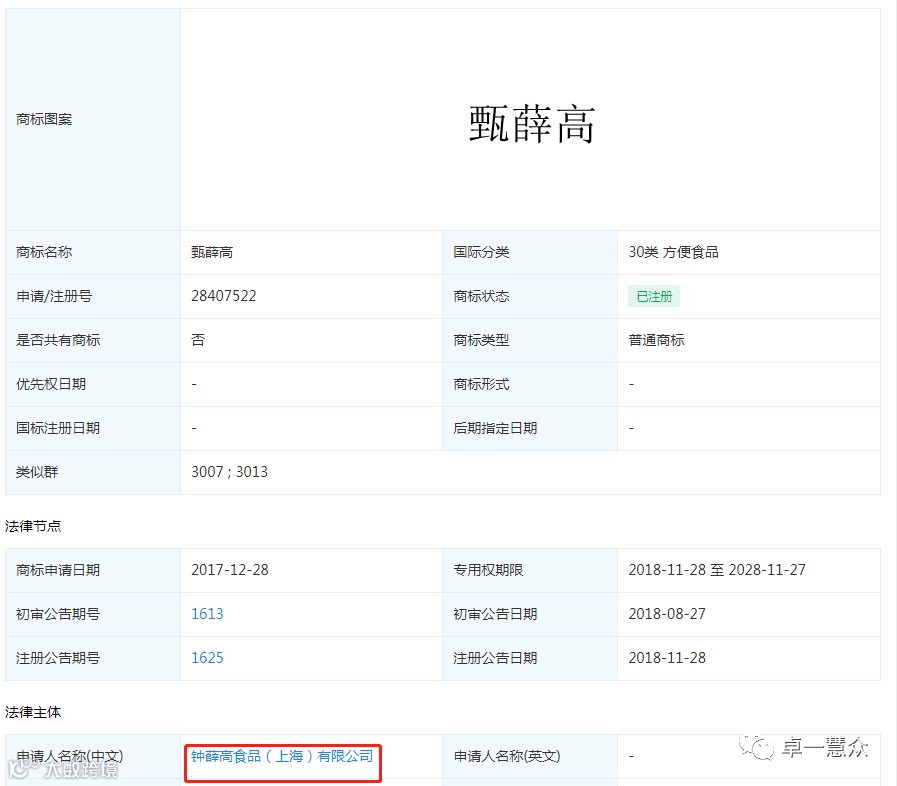
Task: Click the 已注册 status badge
Action: pos(654,296)
